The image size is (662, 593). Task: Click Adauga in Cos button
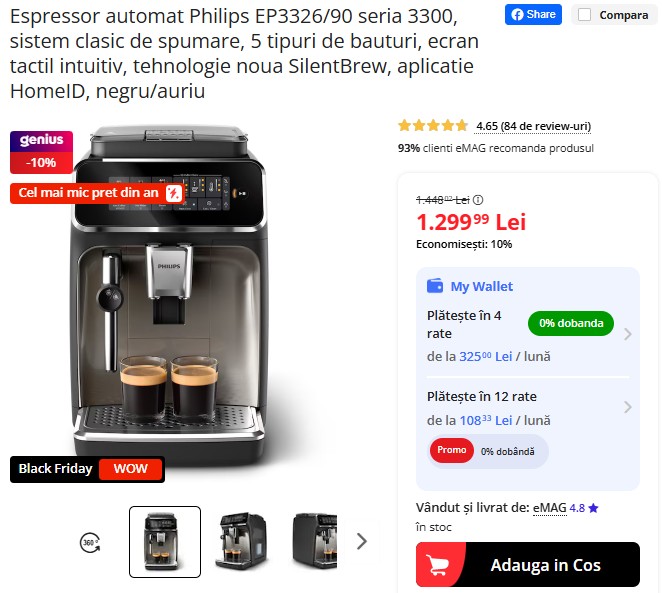click(528, 564)
